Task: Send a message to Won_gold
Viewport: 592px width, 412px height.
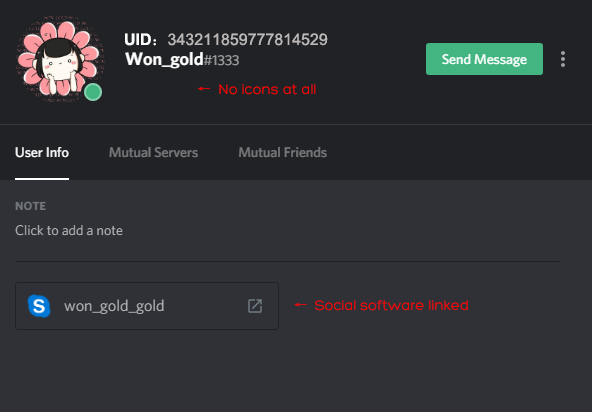Action: click(x=484, y=59)
